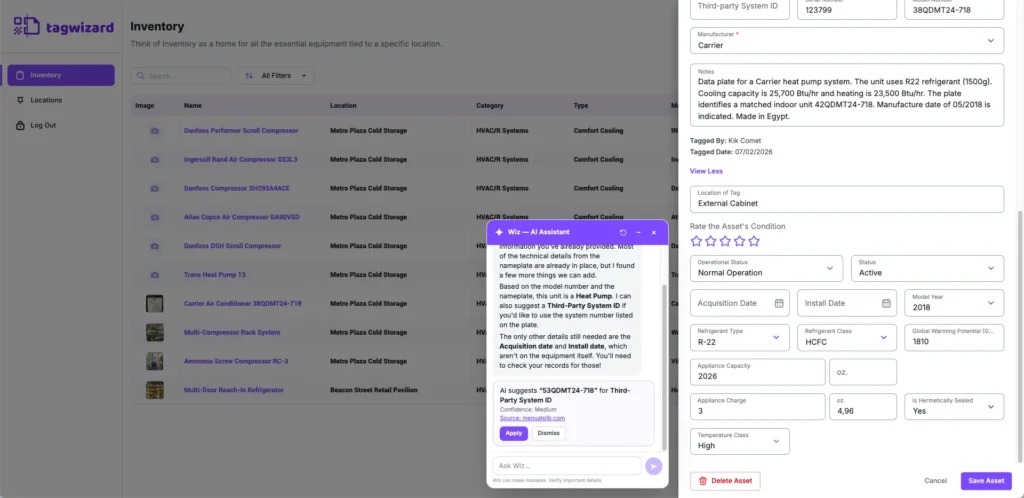Click the Wiz chat scrollbar
Viewport: 1024px width, 498px height.
(664, 367)
